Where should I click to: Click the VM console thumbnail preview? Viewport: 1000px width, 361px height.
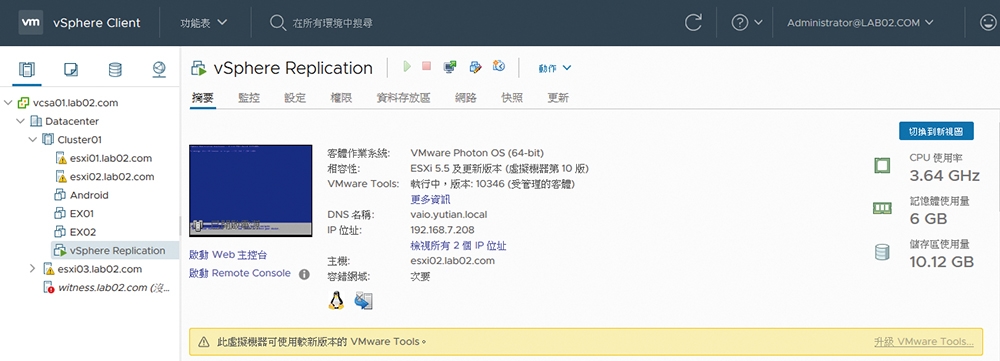[251, 191]
